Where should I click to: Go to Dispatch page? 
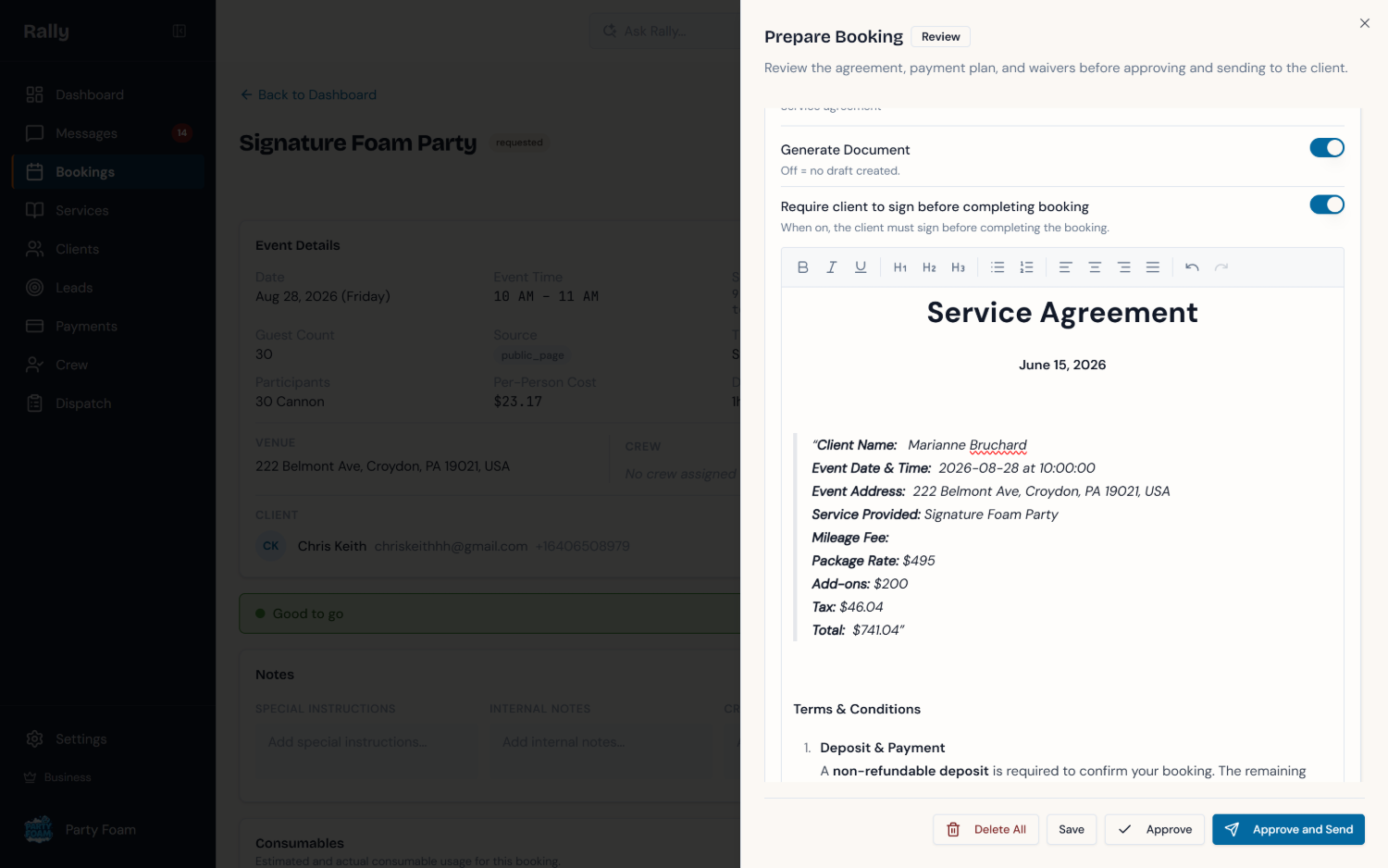click(x=108, y=403)
